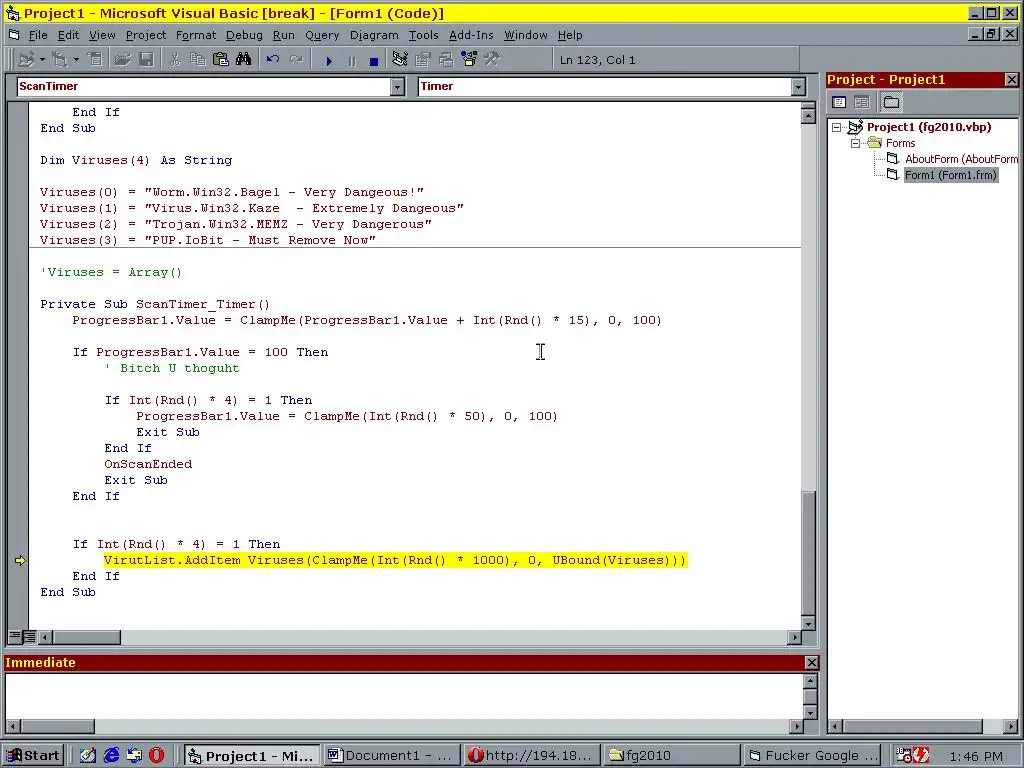Screen dimensions: 1024x768
Task: Click the Windows Start button
Action: pyautogui.click(x=33, y=756)
